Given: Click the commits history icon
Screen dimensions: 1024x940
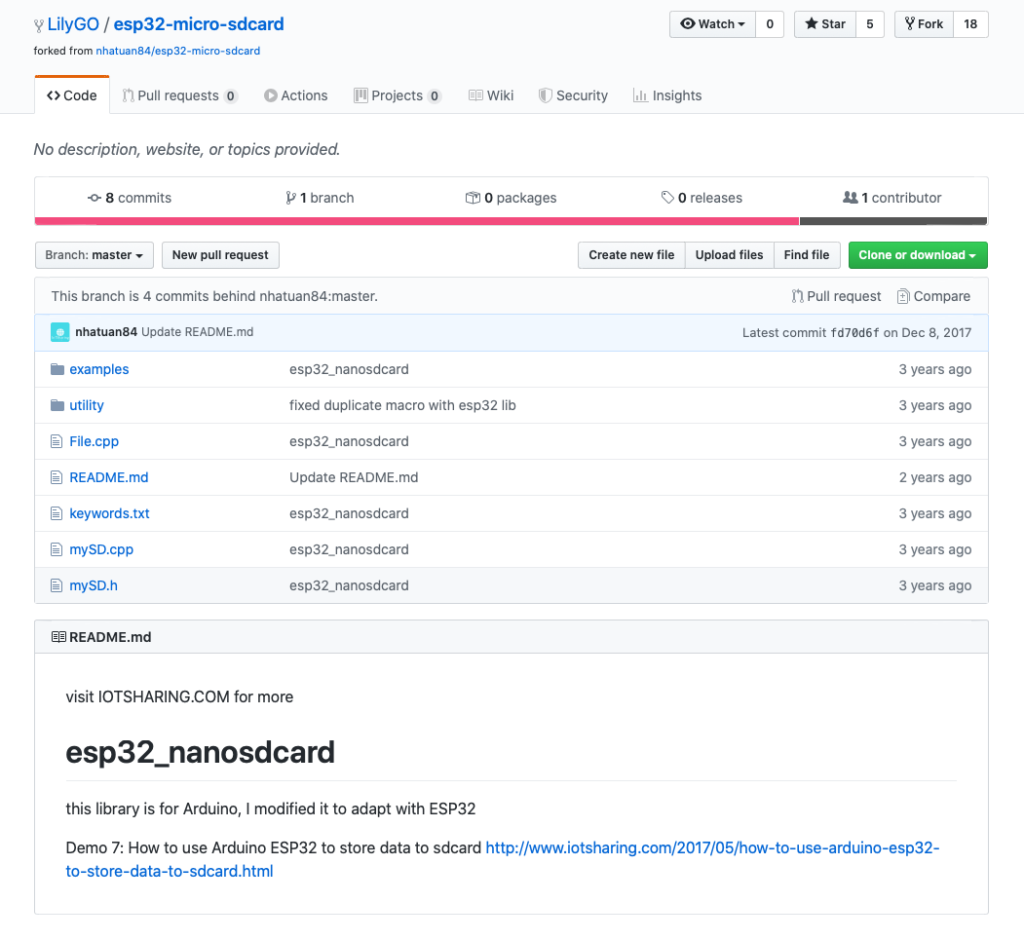Looking at the screenshot, I should pyautogui.click(x=95, y=198).
